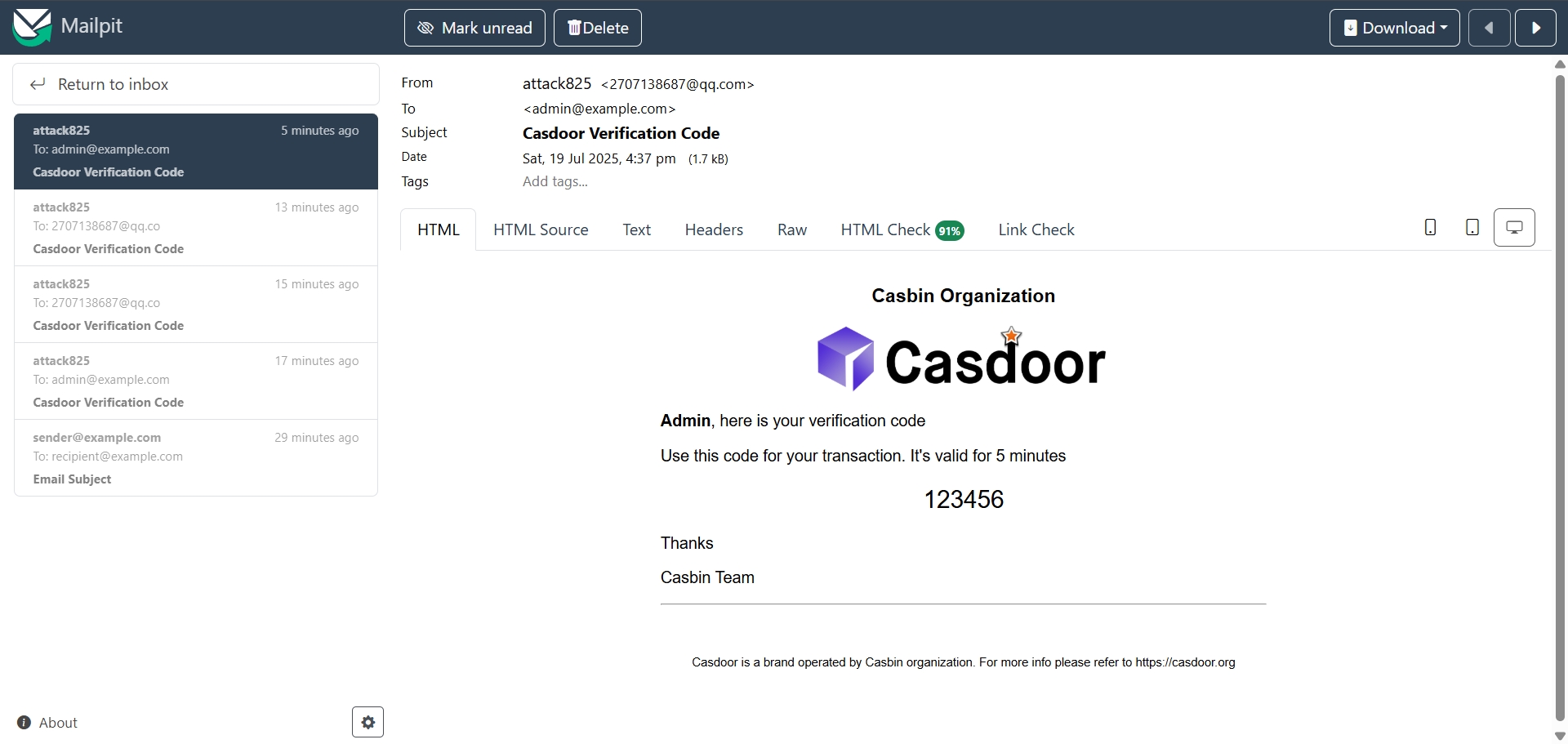Select desktop preview size
This screenshot has height=744, width=1568.
click(x=1513, y=228)
